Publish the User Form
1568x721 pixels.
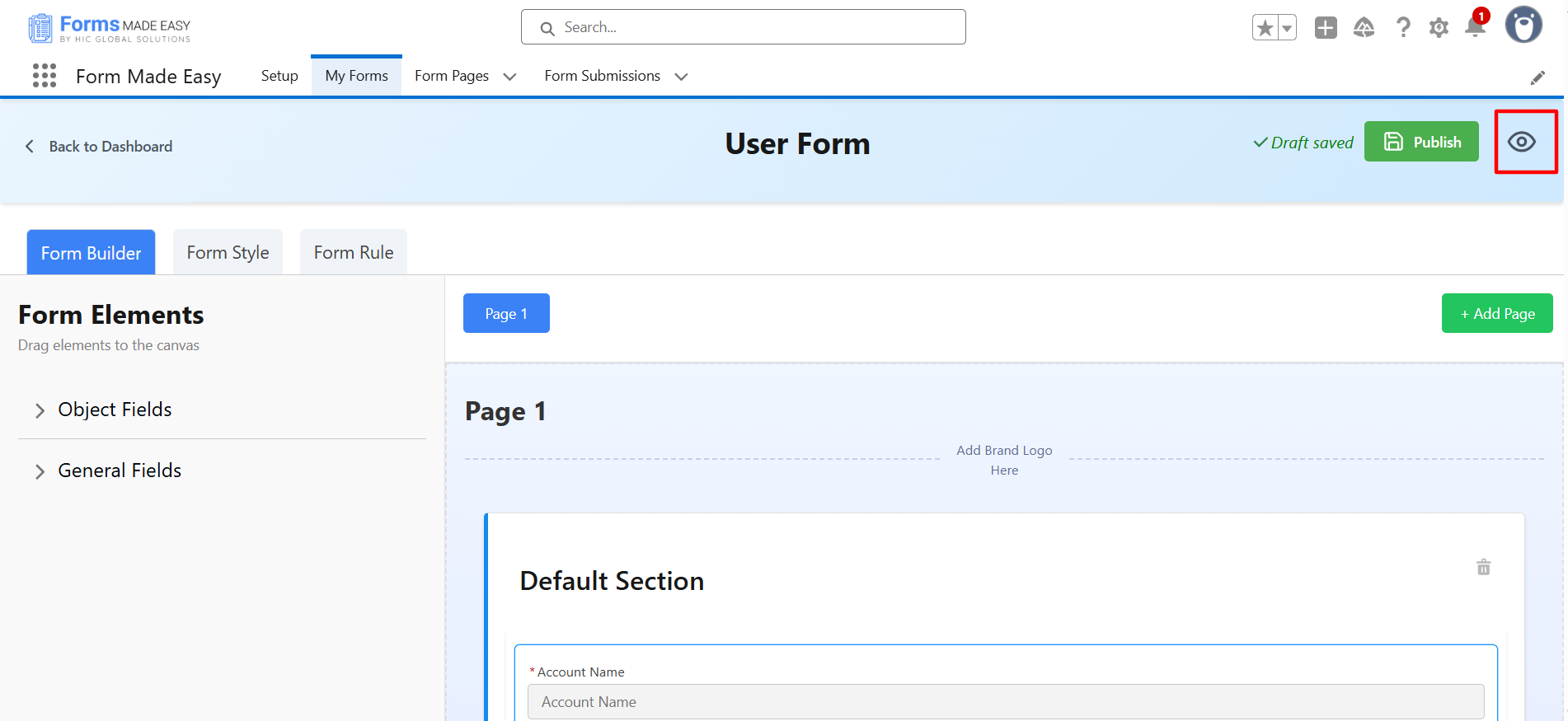tap(1421, 142)
